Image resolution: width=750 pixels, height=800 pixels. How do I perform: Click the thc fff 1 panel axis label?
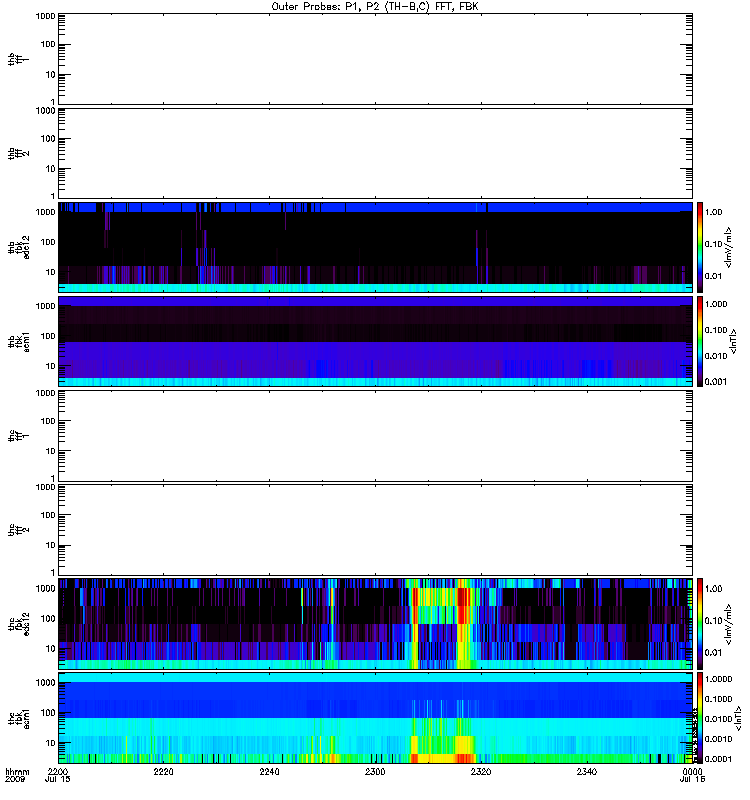pos(18,436)
